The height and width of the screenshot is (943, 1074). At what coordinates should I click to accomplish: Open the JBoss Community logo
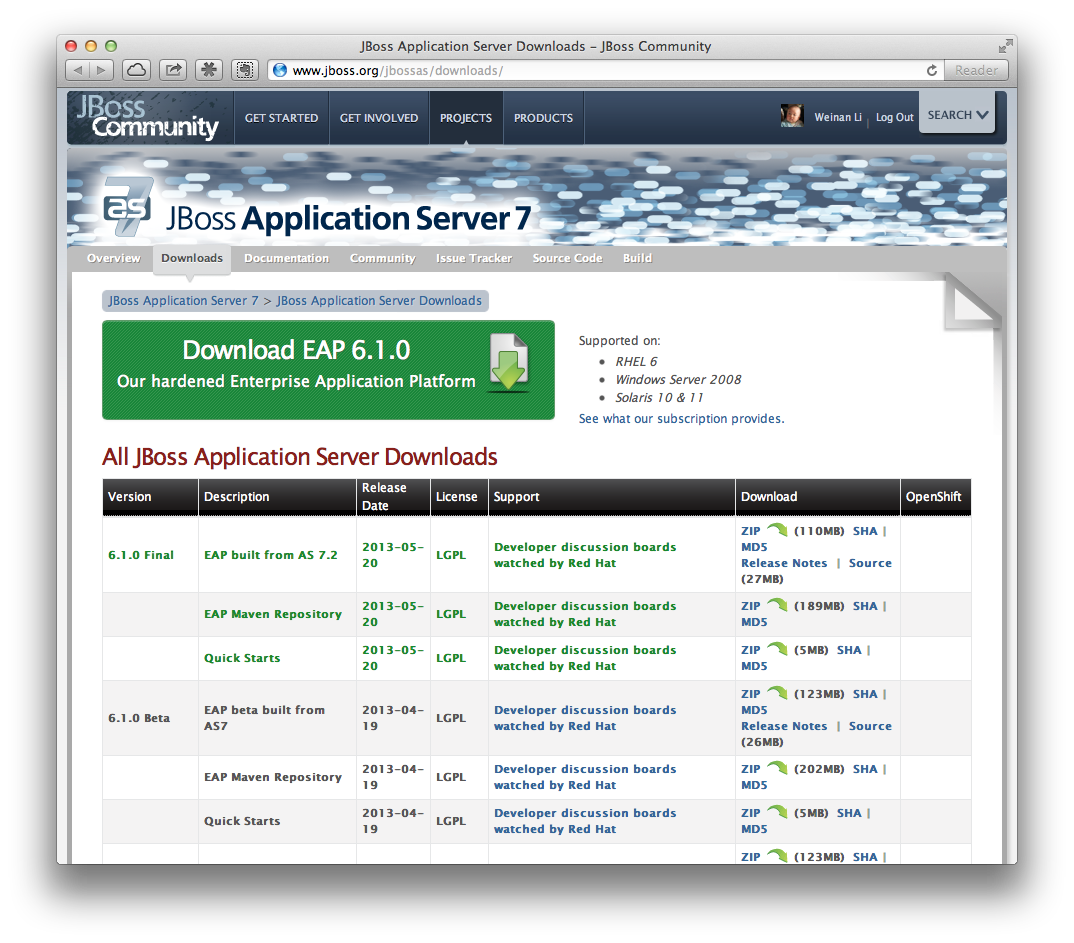pyautogui.click(x=148, y=118)
